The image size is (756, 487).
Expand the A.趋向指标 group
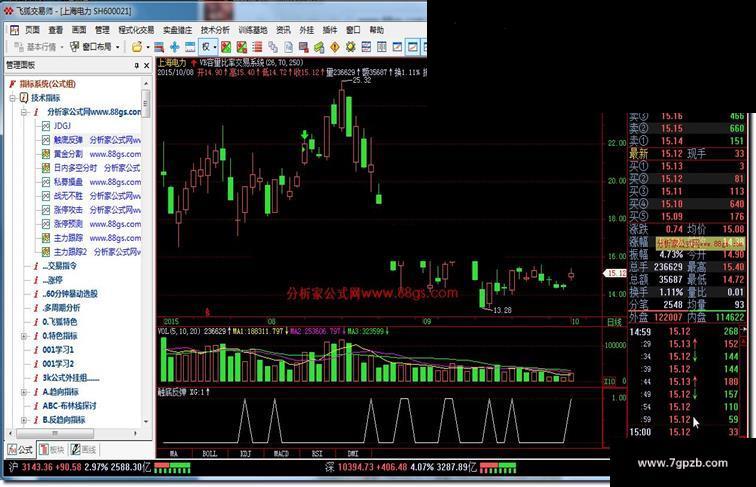tap(24, 392)
